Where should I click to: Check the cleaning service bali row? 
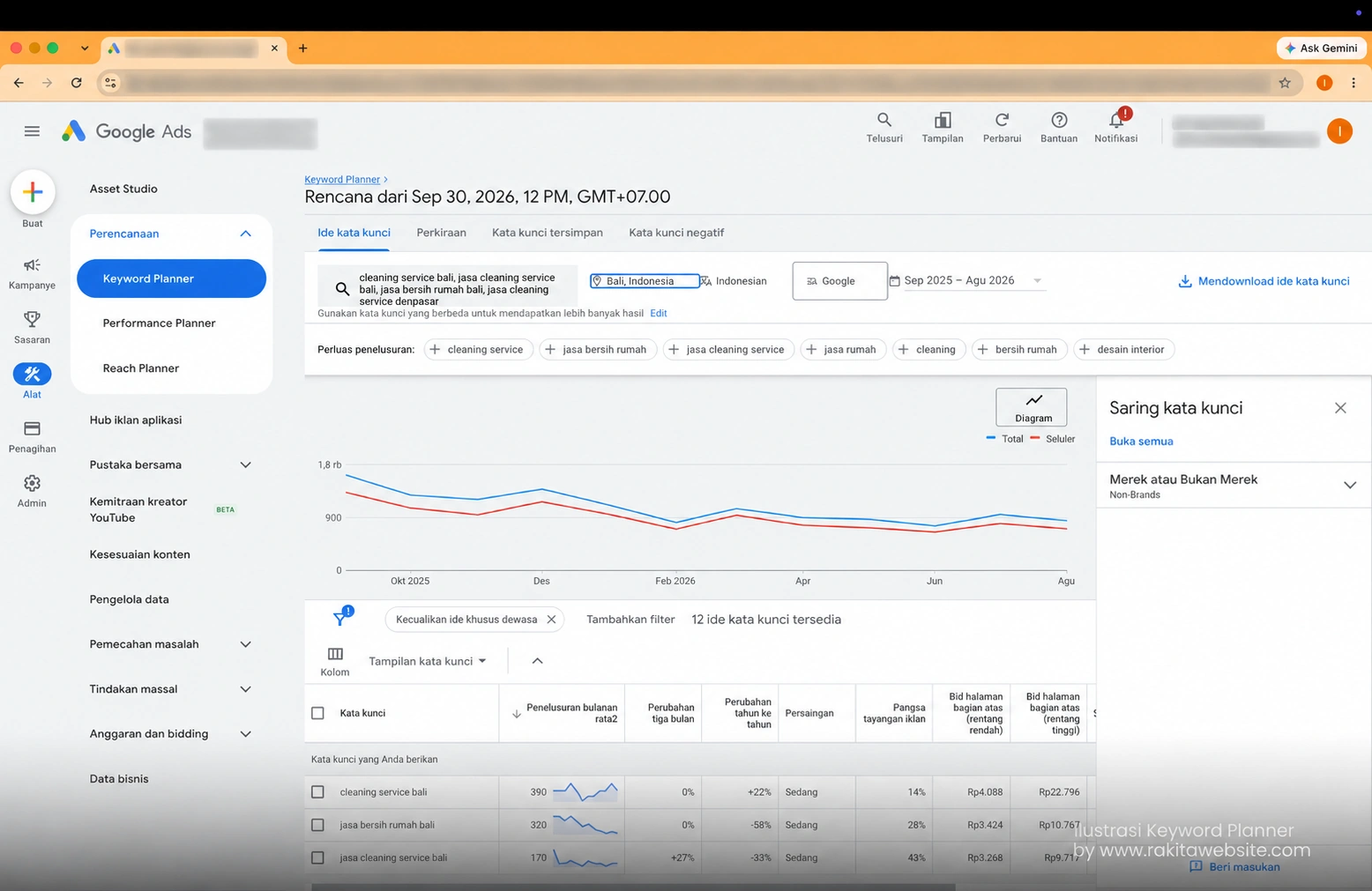[318, 792]
